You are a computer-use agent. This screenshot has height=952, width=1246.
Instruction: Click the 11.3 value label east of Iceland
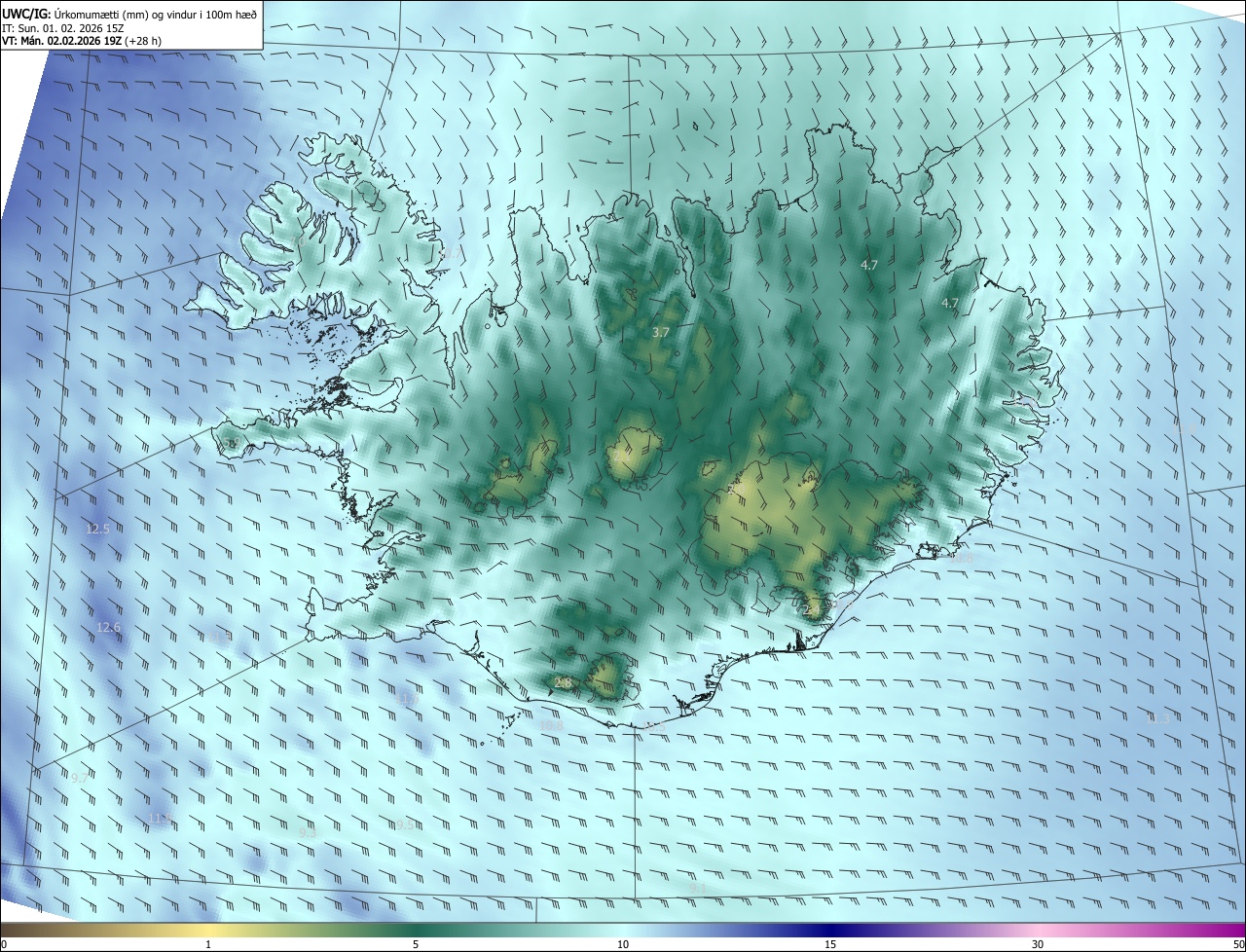[x=1157, y=718]
